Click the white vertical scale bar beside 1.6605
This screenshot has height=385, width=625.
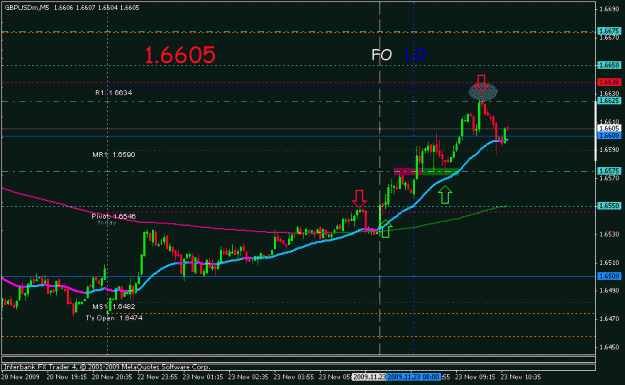(596, 131)
